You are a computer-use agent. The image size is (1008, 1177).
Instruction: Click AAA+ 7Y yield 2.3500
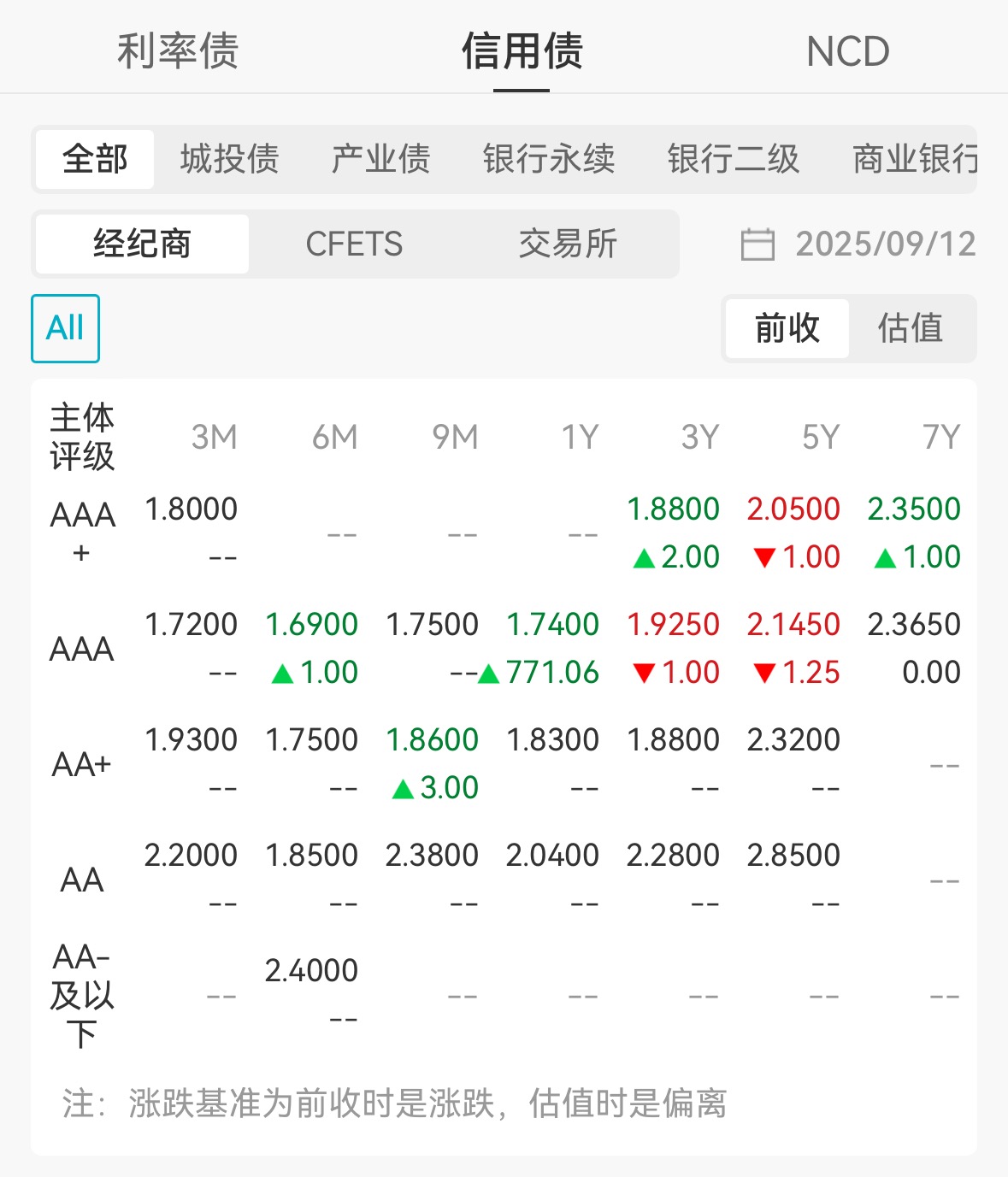915,509
